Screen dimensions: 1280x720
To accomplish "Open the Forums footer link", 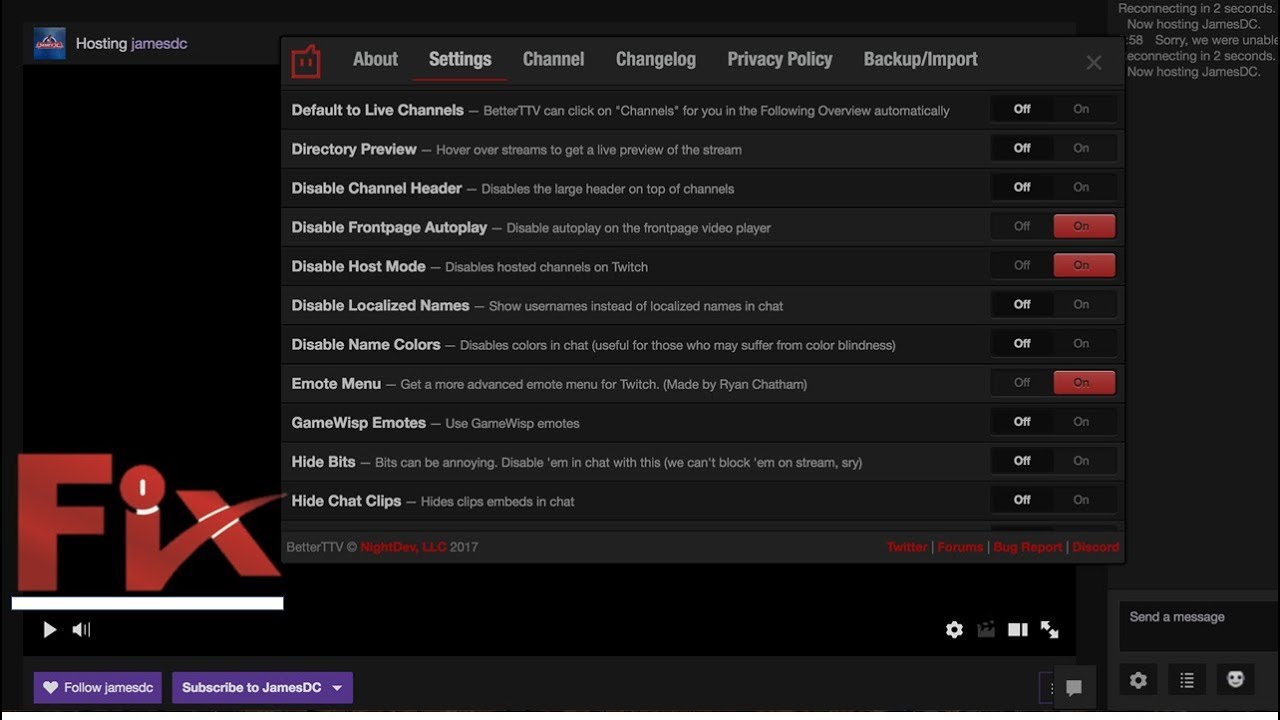I will 960,547.
